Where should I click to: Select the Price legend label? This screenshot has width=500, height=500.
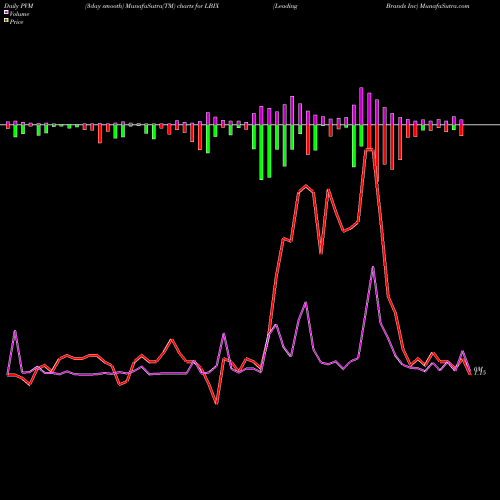16,22
